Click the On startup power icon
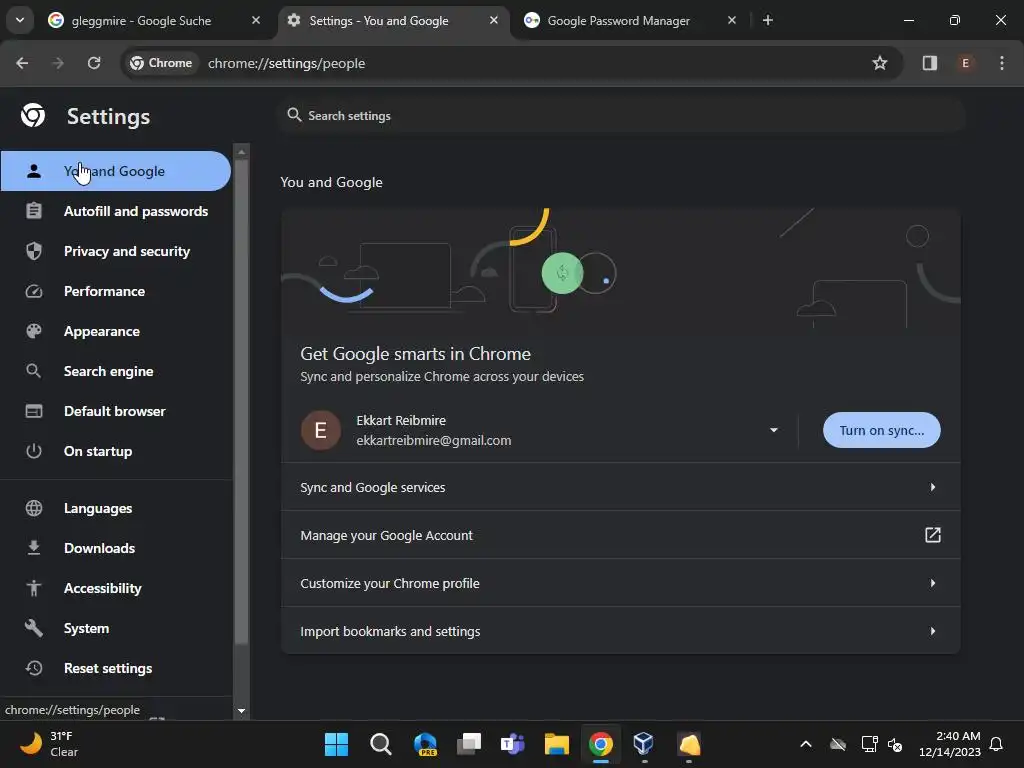 (x=34, y=451)
